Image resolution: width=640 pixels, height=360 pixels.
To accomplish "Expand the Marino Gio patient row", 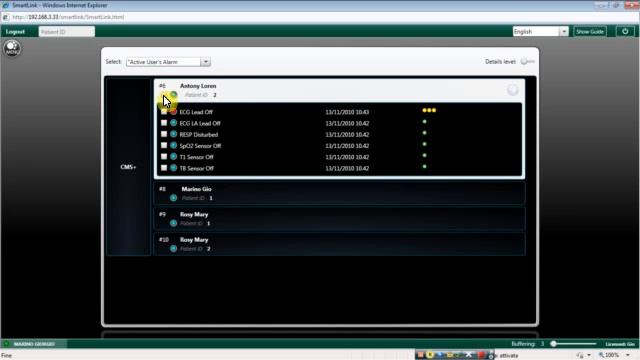I will [x=339, y=193].
